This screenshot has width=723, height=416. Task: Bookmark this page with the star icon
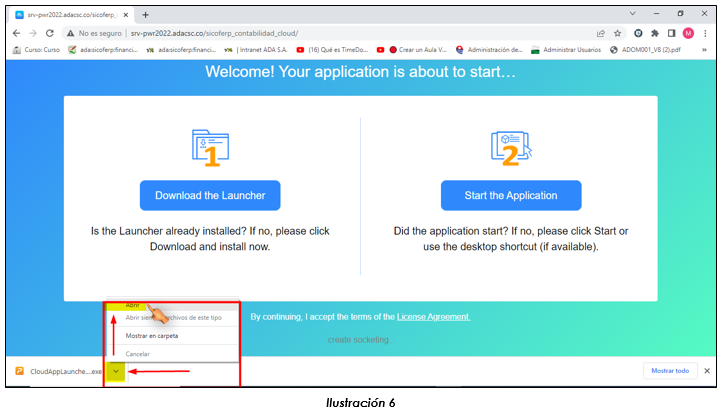pos(618,33)
